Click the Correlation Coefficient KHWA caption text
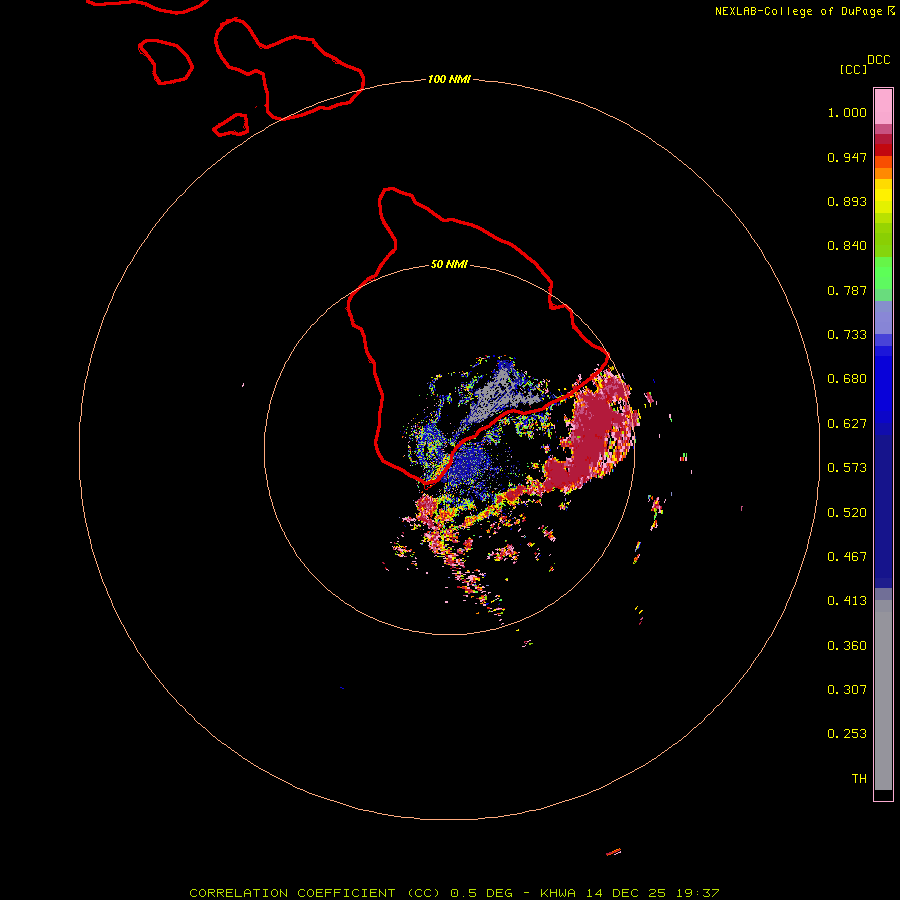This screenshot has width=900, height=900. point(454,893)
